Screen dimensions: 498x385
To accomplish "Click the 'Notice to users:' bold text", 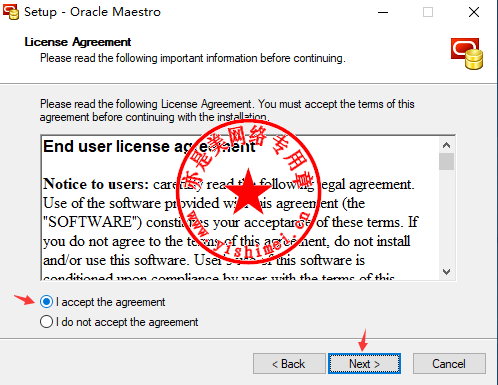I will coord(96,184).
